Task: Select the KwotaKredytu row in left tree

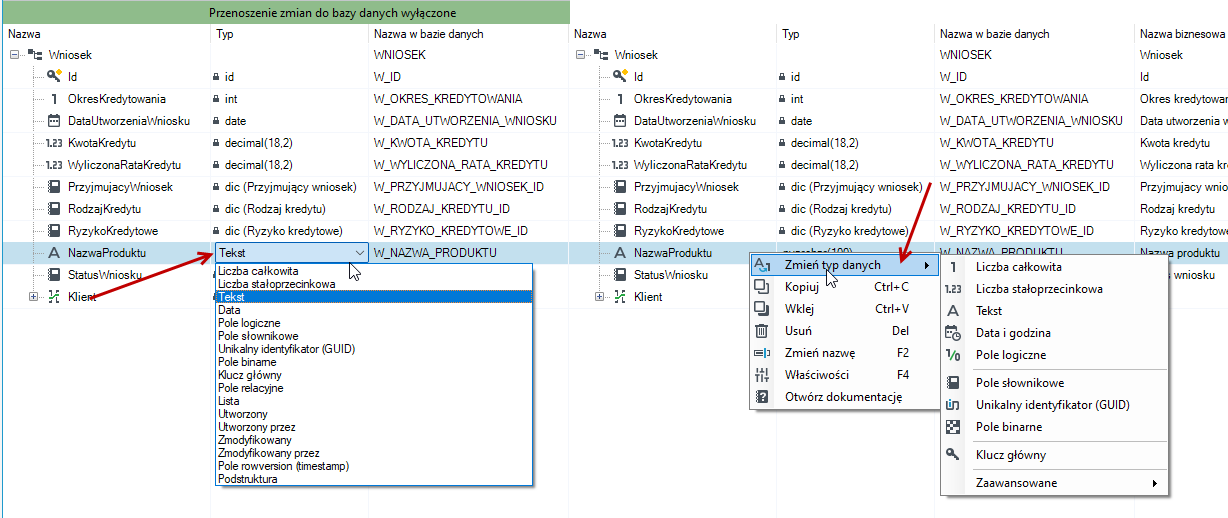Action: (285, 143)
